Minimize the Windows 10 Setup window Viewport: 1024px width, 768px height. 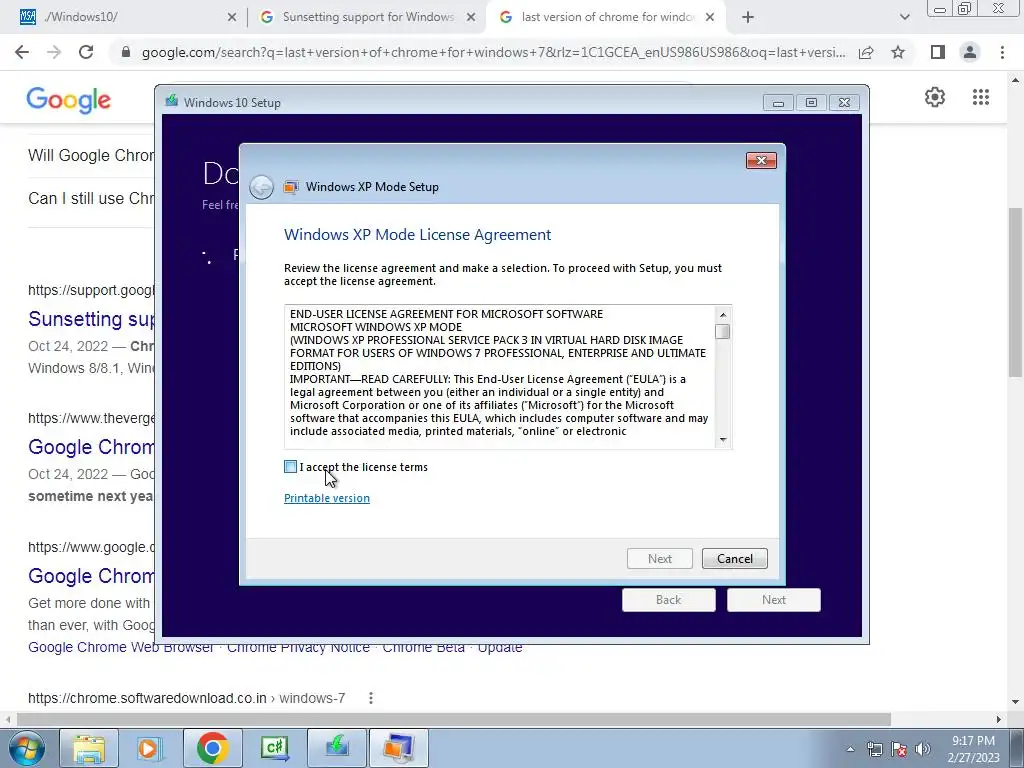point(778,103)
